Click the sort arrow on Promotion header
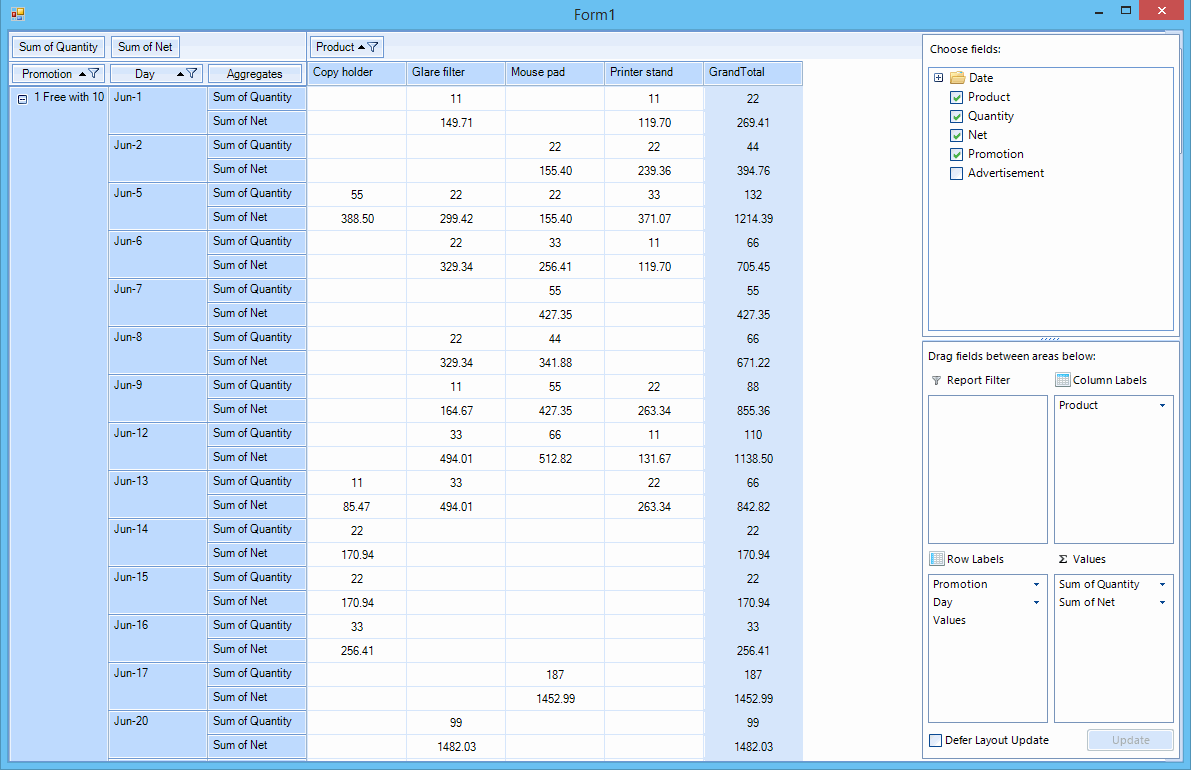Screen dimensions: 1191x770 [82, 74]
